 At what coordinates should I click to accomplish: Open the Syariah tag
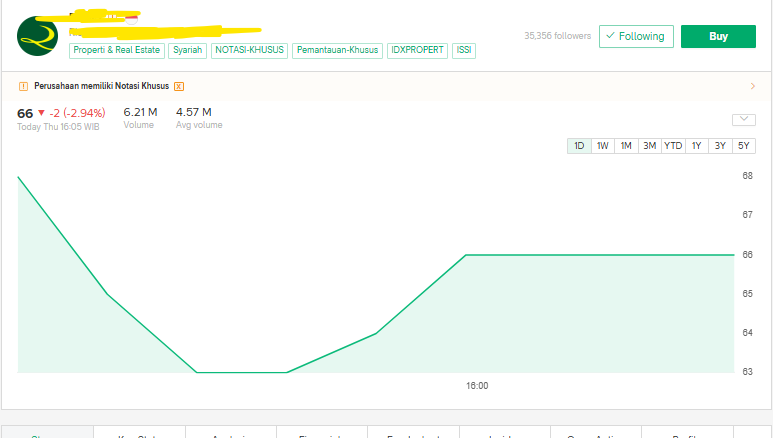pos(187,50)
